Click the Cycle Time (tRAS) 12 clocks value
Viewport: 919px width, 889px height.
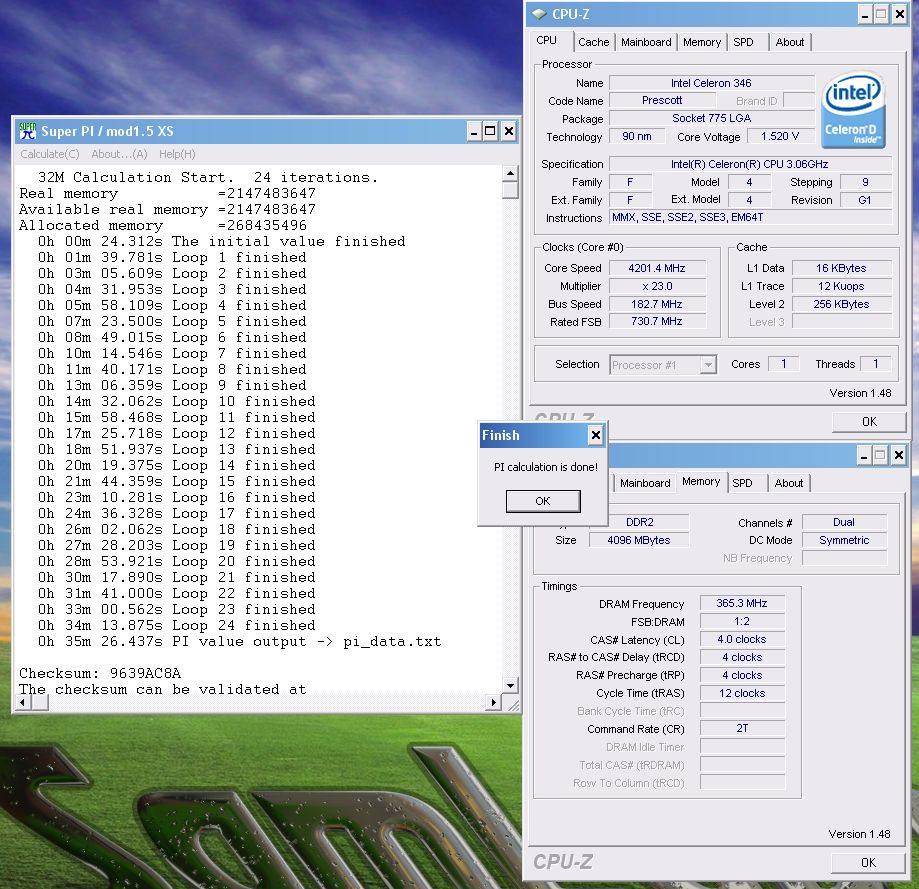tap(742, 693)
